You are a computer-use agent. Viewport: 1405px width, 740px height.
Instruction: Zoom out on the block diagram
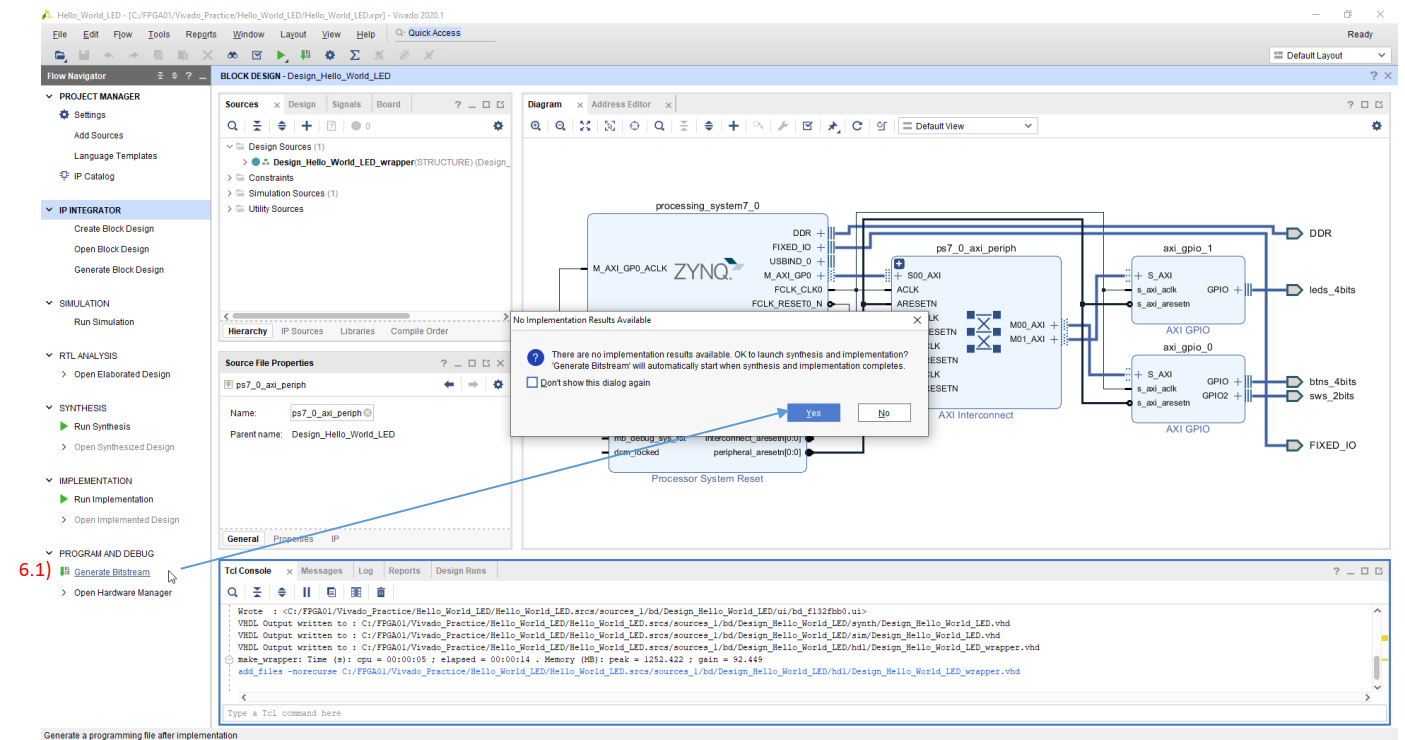pyautogui.click(x=561, y=126)
